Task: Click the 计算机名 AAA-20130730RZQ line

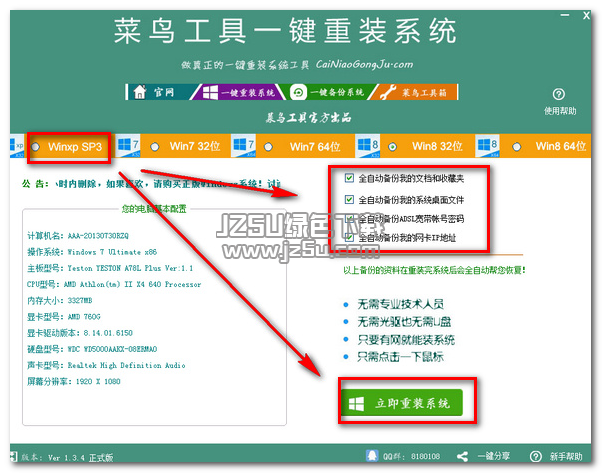Action: pos(78,236)
